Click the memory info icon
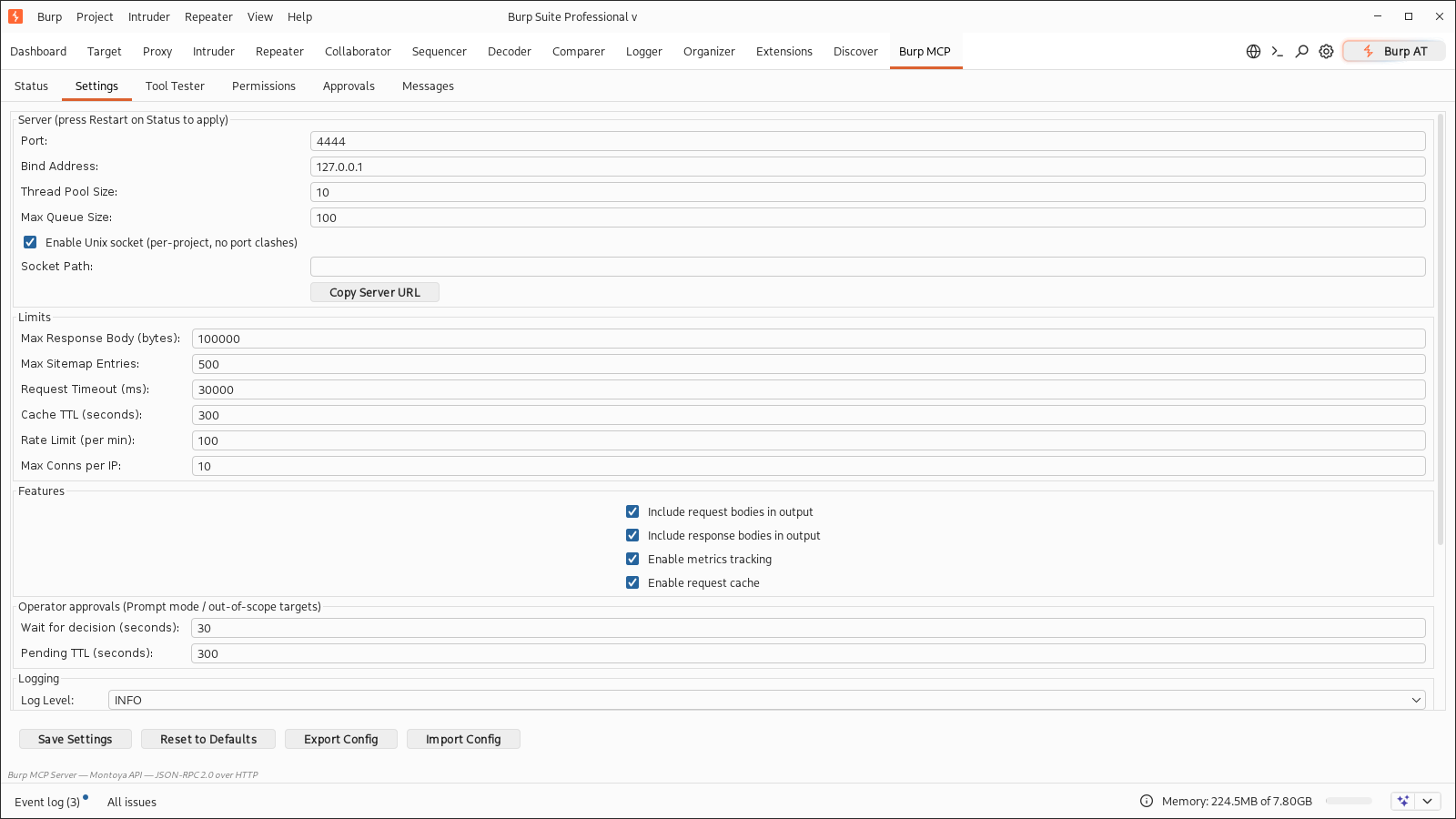The image size is (1456, 819). [1147, 801]
